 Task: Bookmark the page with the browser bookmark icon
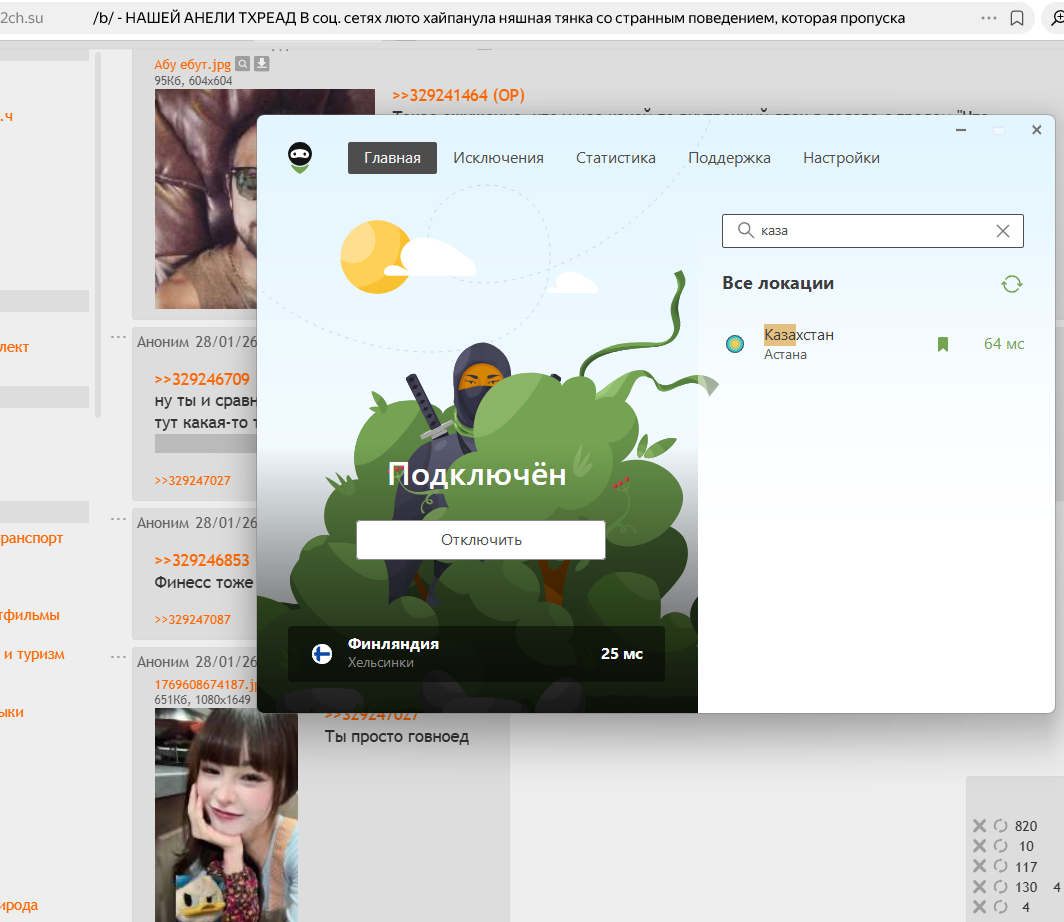click(1016, 18)
